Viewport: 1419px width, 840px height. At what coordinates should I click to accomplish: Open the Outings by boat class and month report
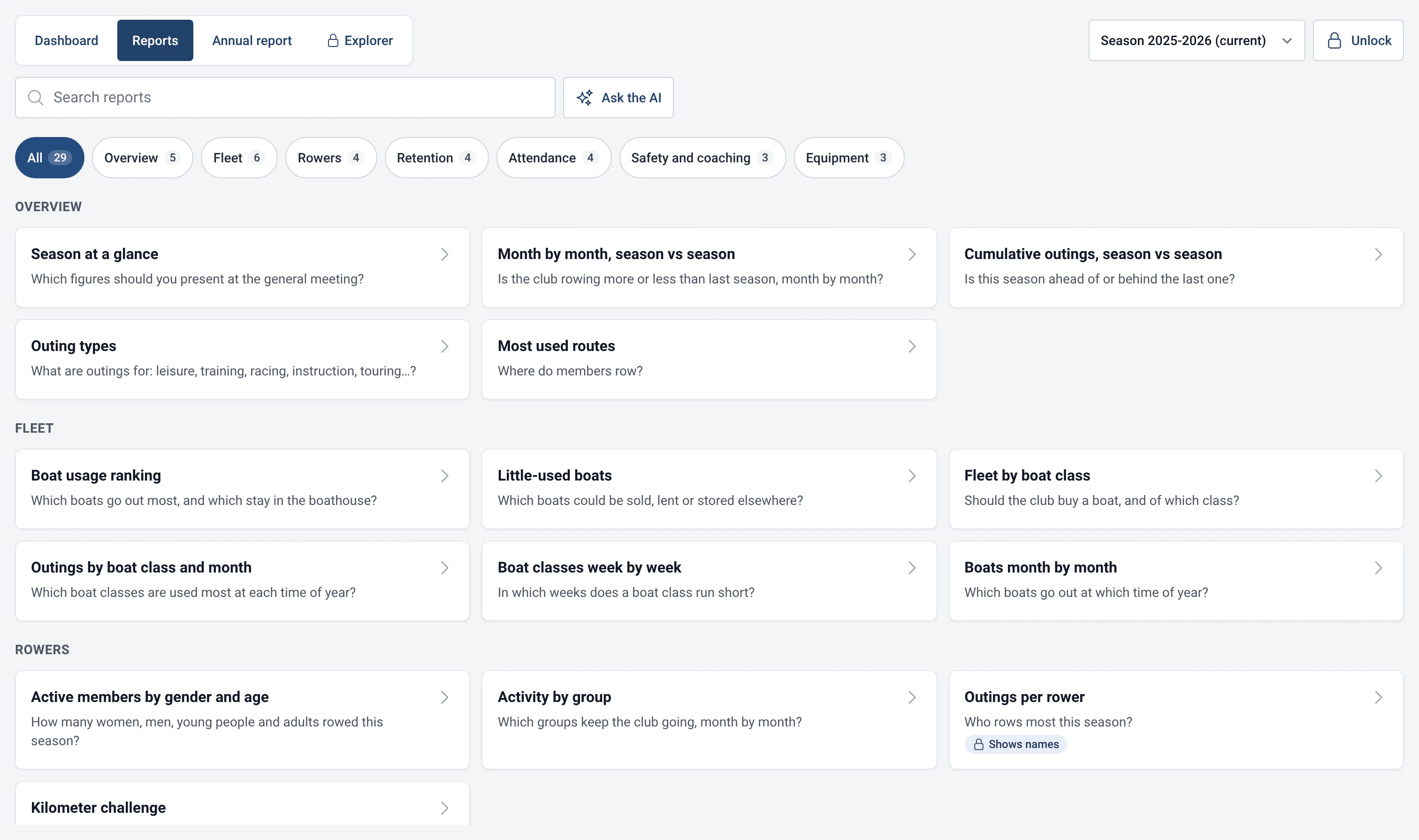[242, 581]
